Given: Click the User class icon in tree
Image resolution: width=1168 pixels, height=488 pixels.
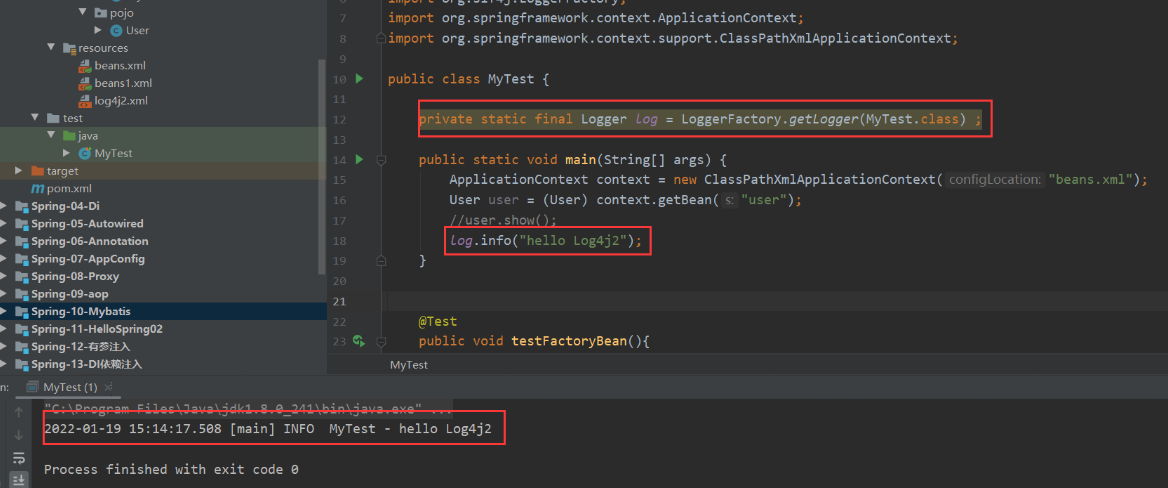Looking at the screenshot, I should [x=116, y=31].
